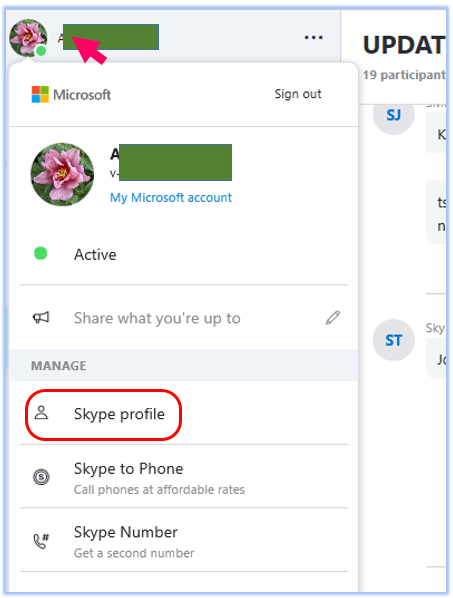Click the megaphone icon beside mood message
This screenshot has width=453, height=598.
(x=41, y=318)
